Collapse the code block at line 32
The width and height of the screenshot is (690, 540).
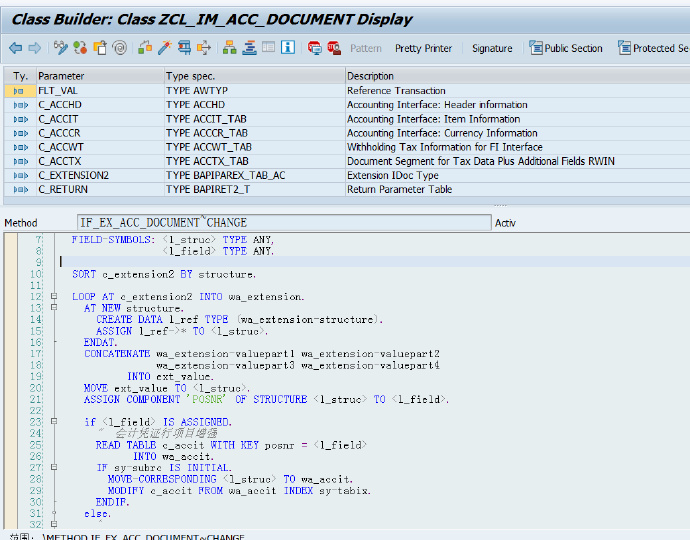point(54,524)
